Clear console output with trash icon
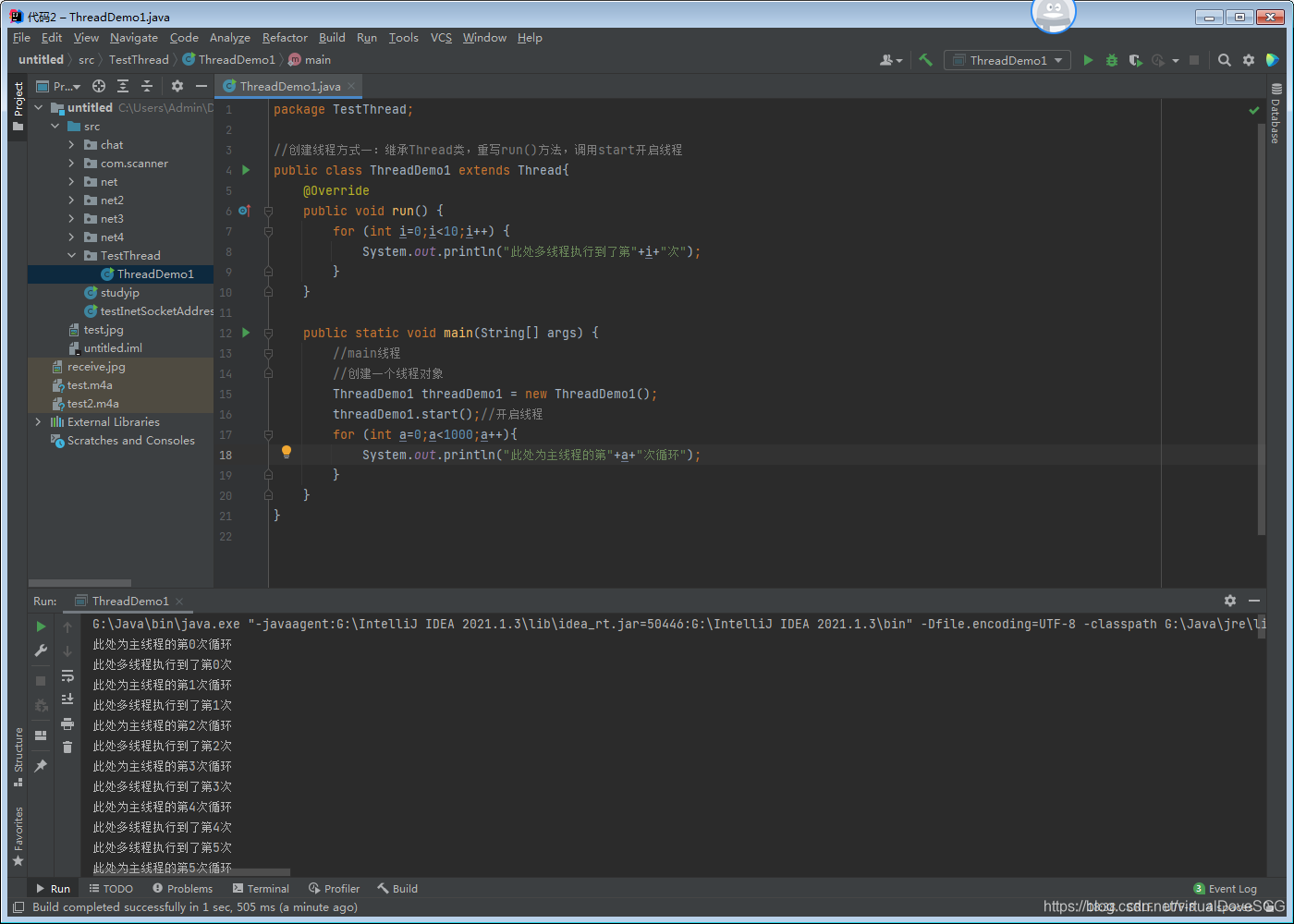Viewport: 1294px width, 924px height. coord(67,748)
